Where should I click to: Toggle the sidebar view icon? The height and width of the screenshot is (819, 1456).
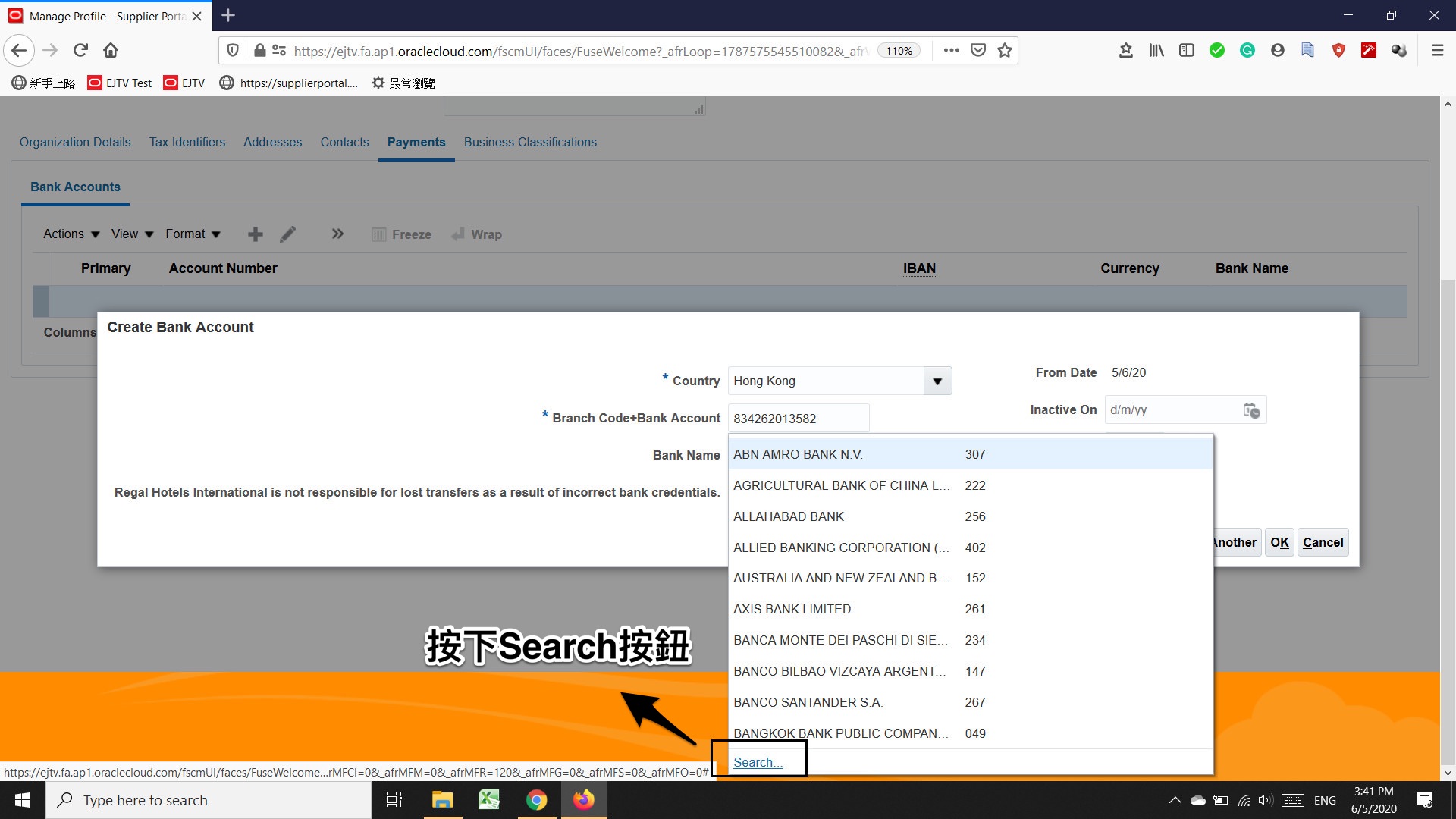(1187, 51)
